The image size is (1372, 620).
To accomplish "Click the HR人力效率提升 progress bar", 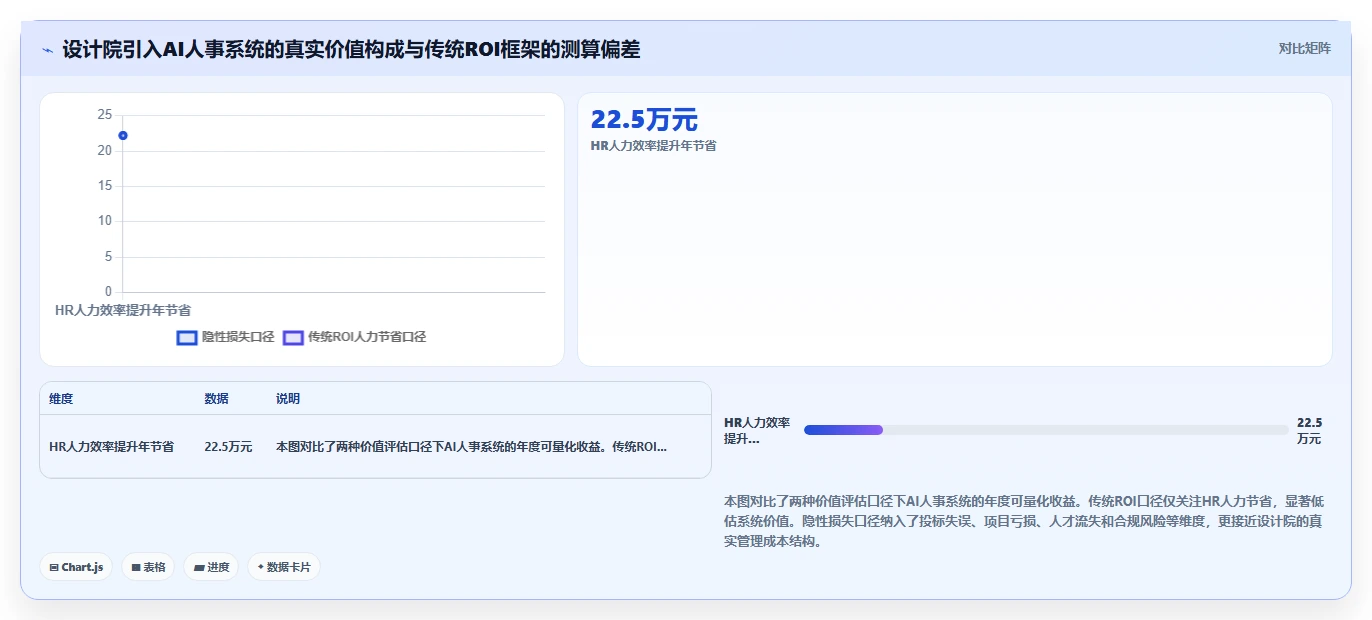I will (1046, 430).
